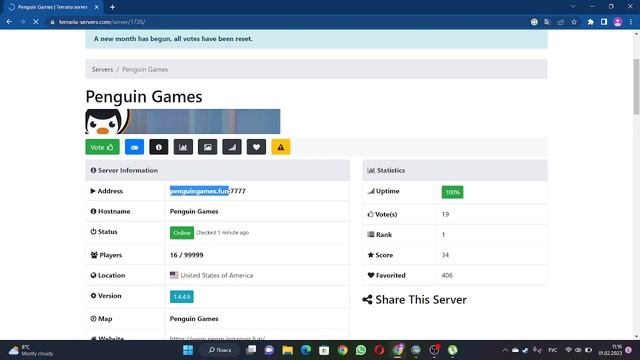
Task: Open the server info icon button
Action: pyautogui.click(x=159, y=147)
